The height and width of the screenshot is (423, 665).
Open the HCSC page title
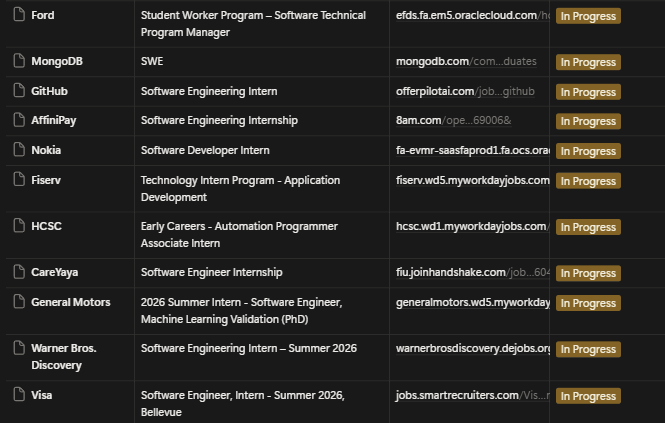[x=46, y=226]
